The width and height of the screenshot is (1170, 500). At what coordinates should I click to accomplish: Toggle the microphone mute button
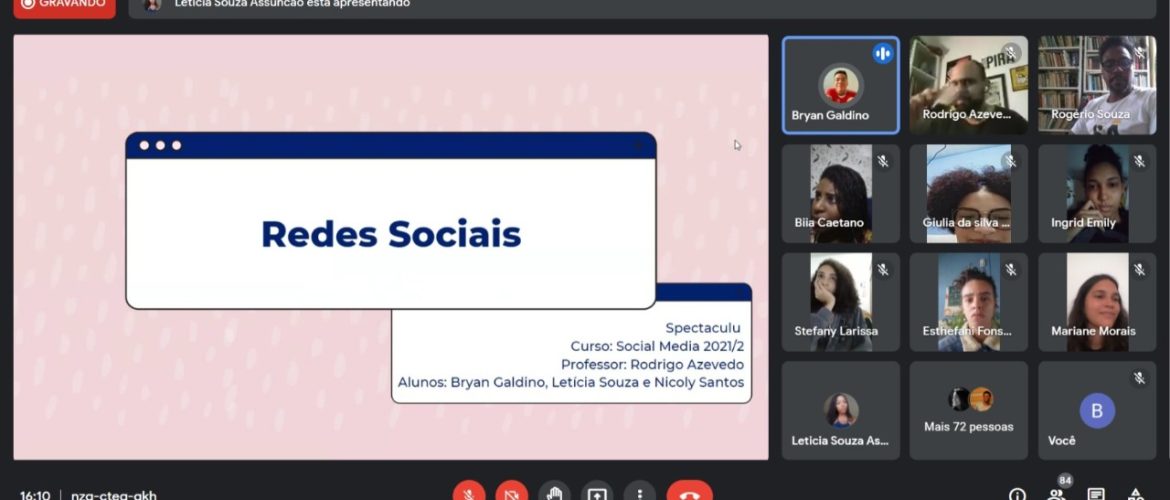[x=468, y=493]
